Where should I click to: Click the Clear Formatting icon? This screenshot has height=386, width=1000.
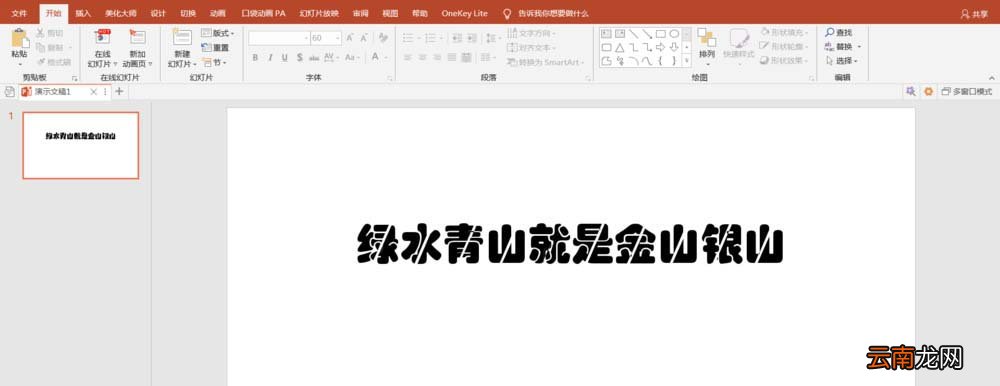click(x=383, y=38)
